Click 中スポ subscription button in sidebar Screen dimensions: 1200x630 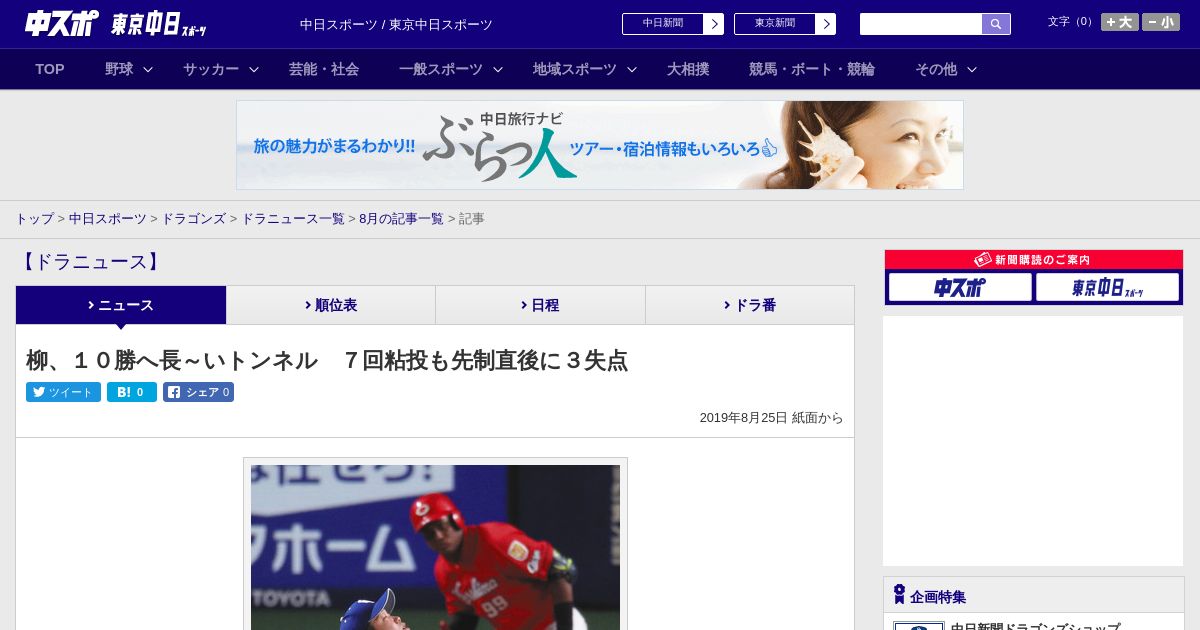click(x=960, y=287)
